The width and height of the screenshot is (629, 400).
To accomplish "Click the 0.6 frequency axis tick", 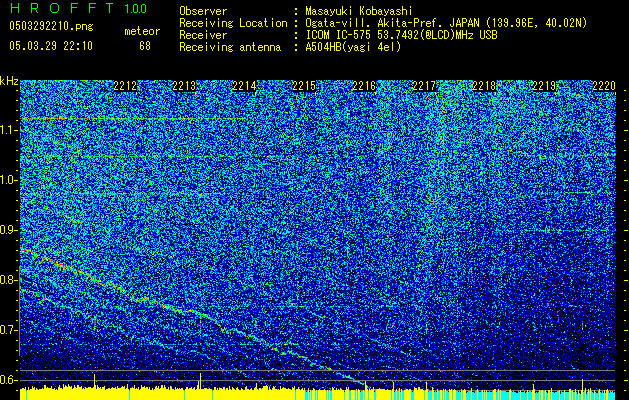I will pyautogui.click(x=9, y=380).
